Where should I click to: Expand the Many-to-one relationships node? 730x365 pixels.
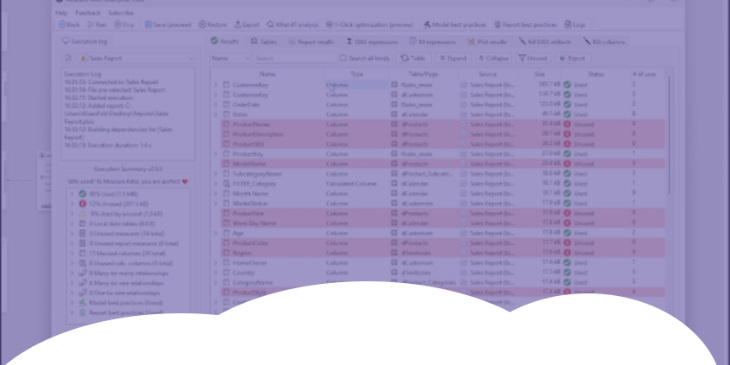(x=72, y=283)
